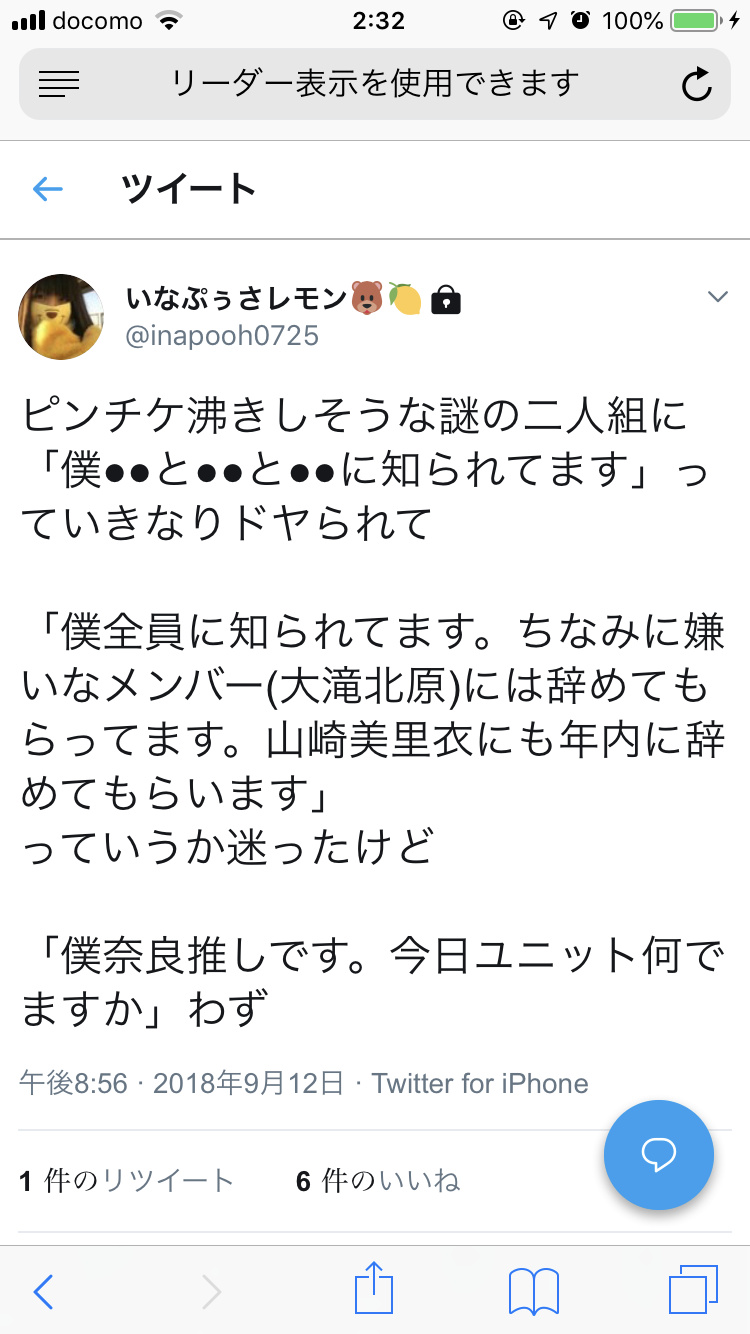
Task: Open the @inapooh0725 profile handle
Action: point(222,335)
